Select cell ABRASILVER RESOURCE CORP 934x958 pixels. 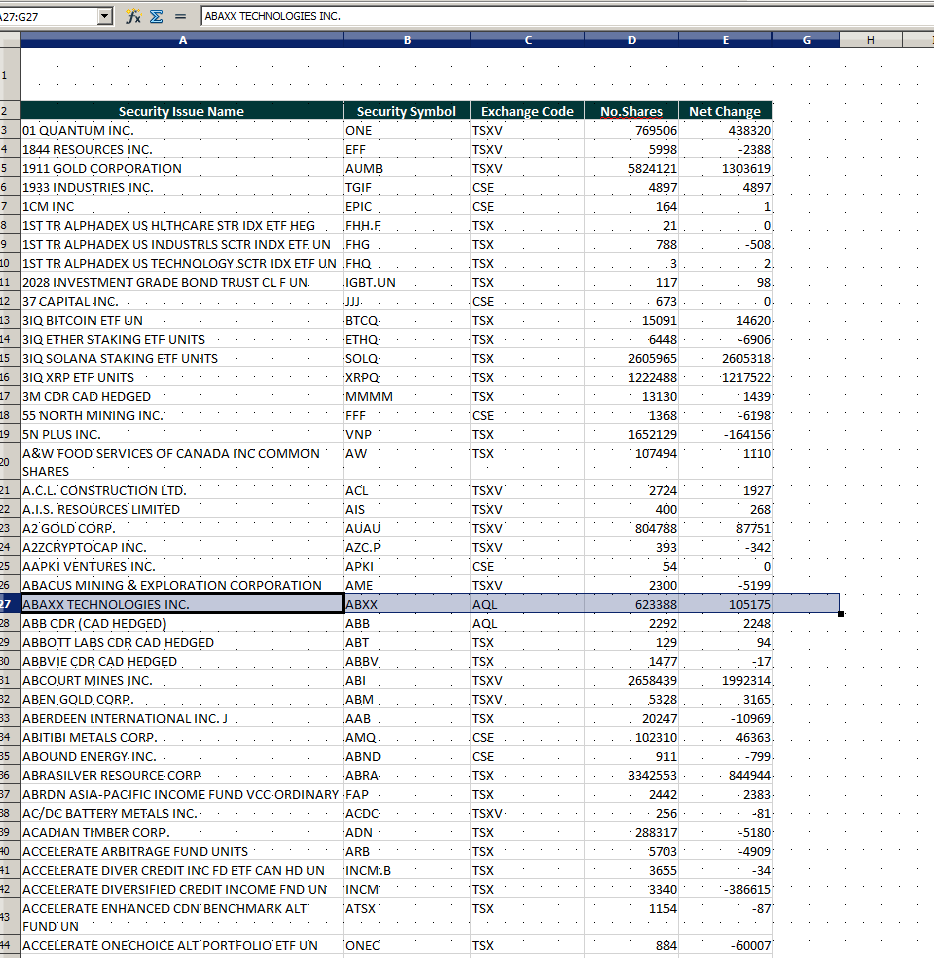point(182,775)
